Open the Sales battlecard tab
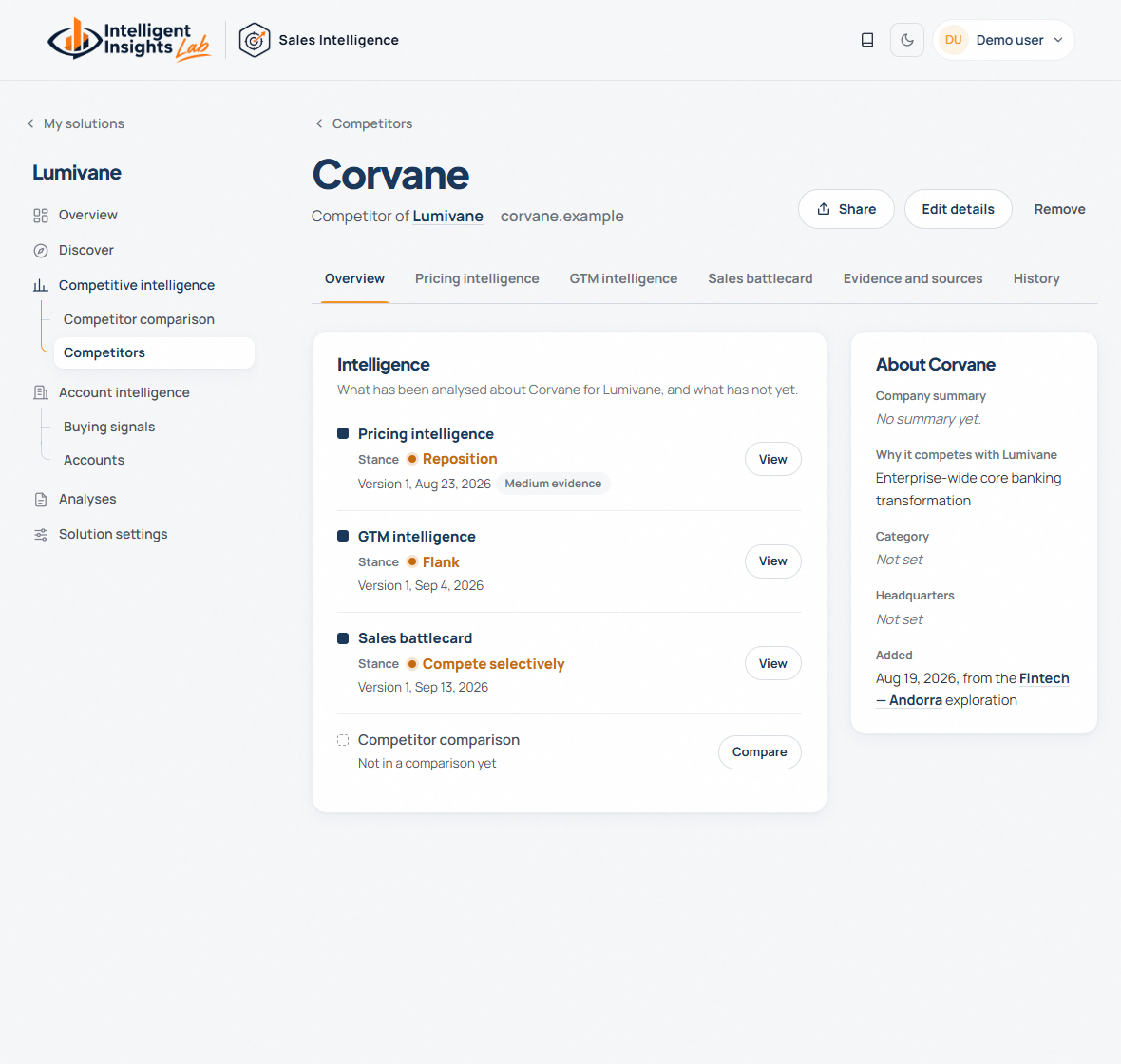Viewport: 1121px width, 1064px height. pos(760,279)
